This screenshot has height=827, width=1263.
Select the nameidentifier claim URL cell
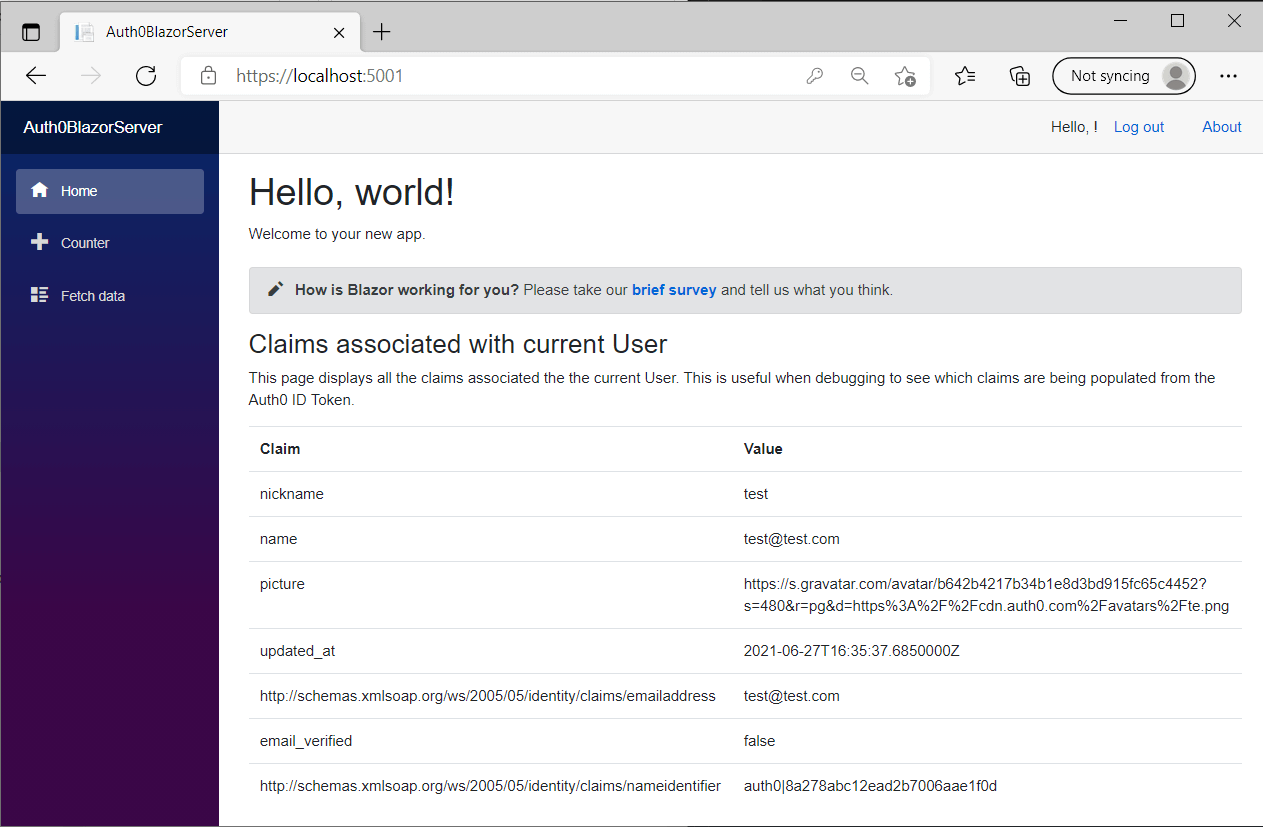[x=490, y=786]
